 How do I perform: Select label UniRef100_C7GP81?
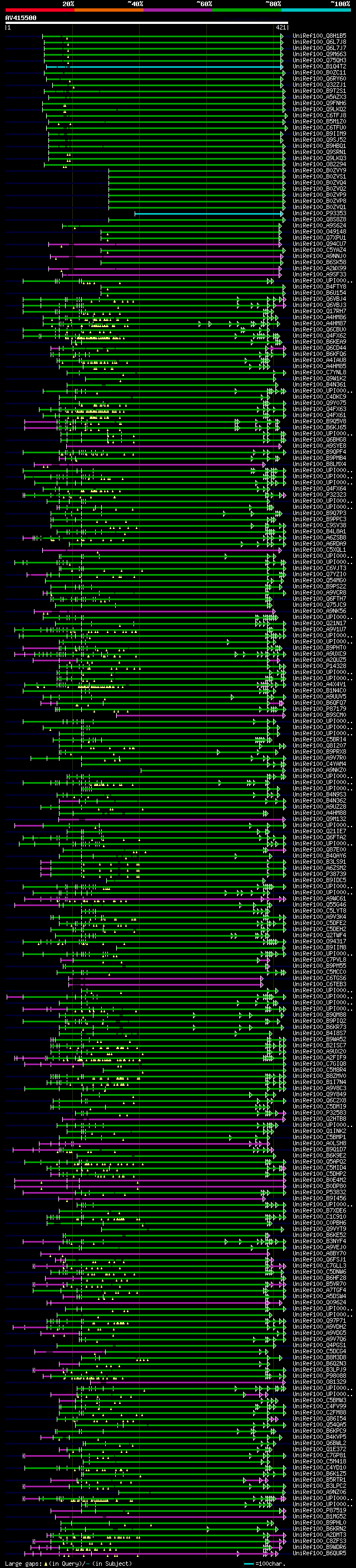(x=319, y=1456)
